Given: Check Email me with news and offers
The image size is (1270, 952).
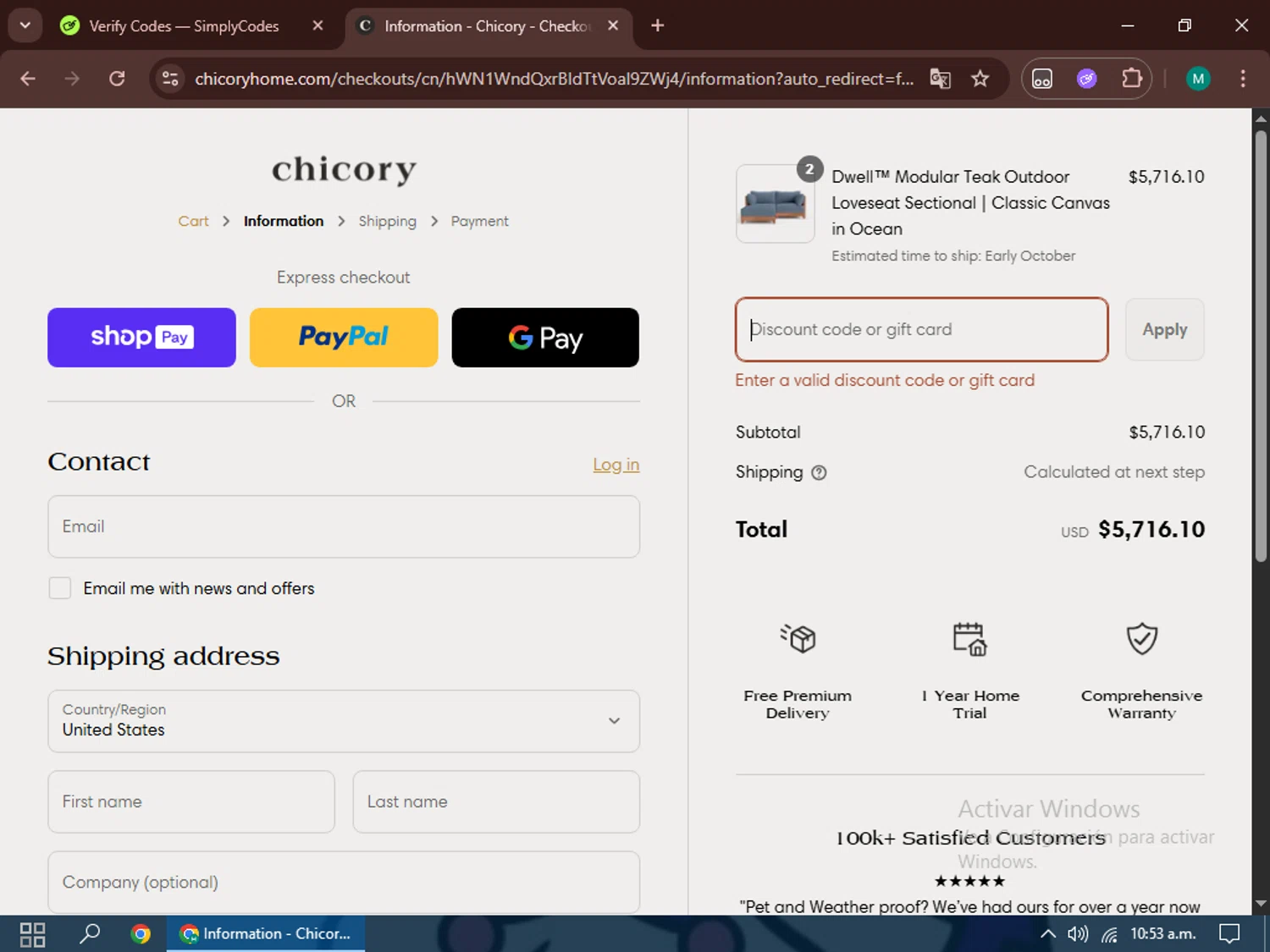Looking at the screenshot, I should click(x=60, y=588).
